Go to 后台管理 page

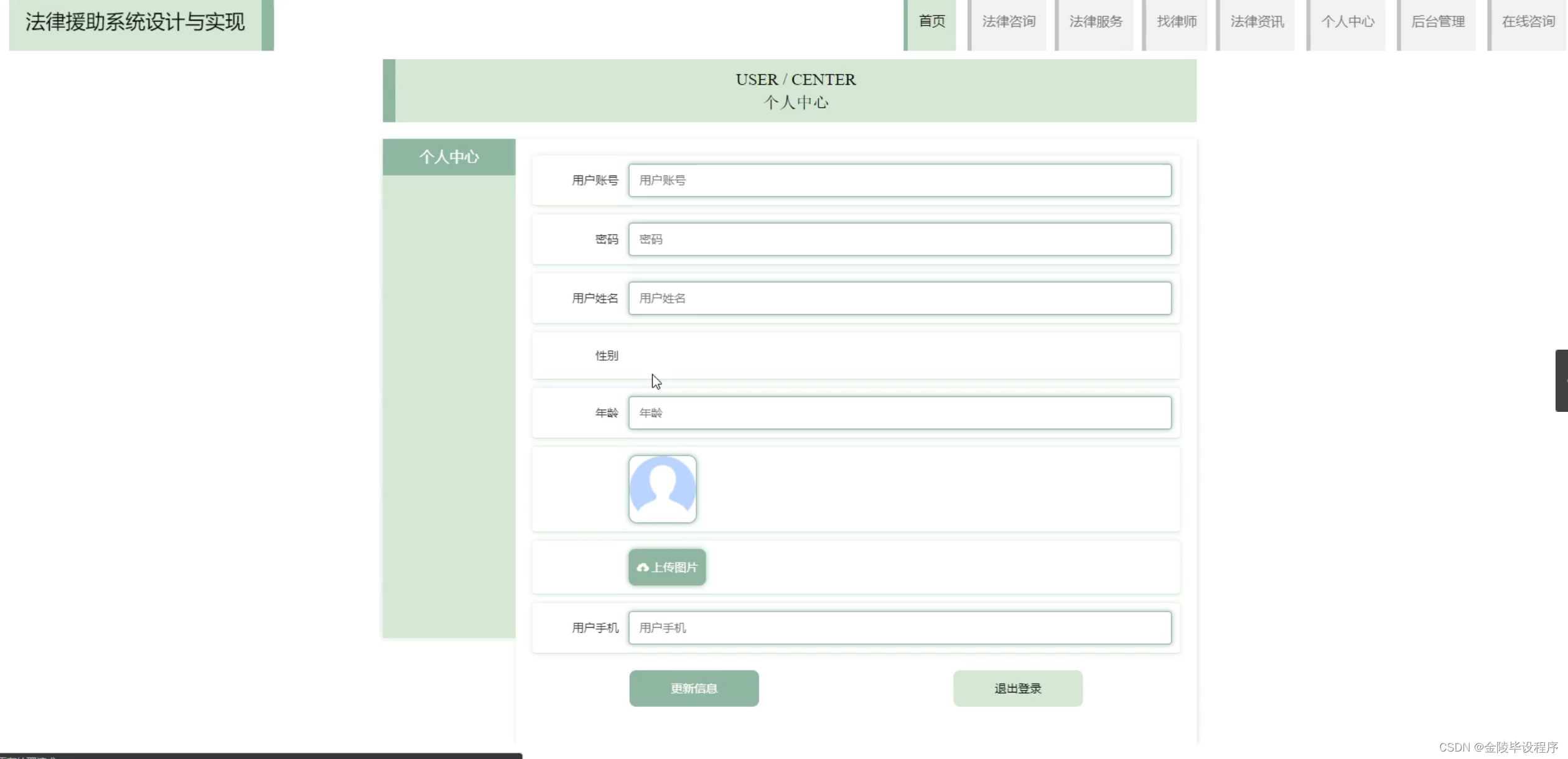(x=1438, y=22)
